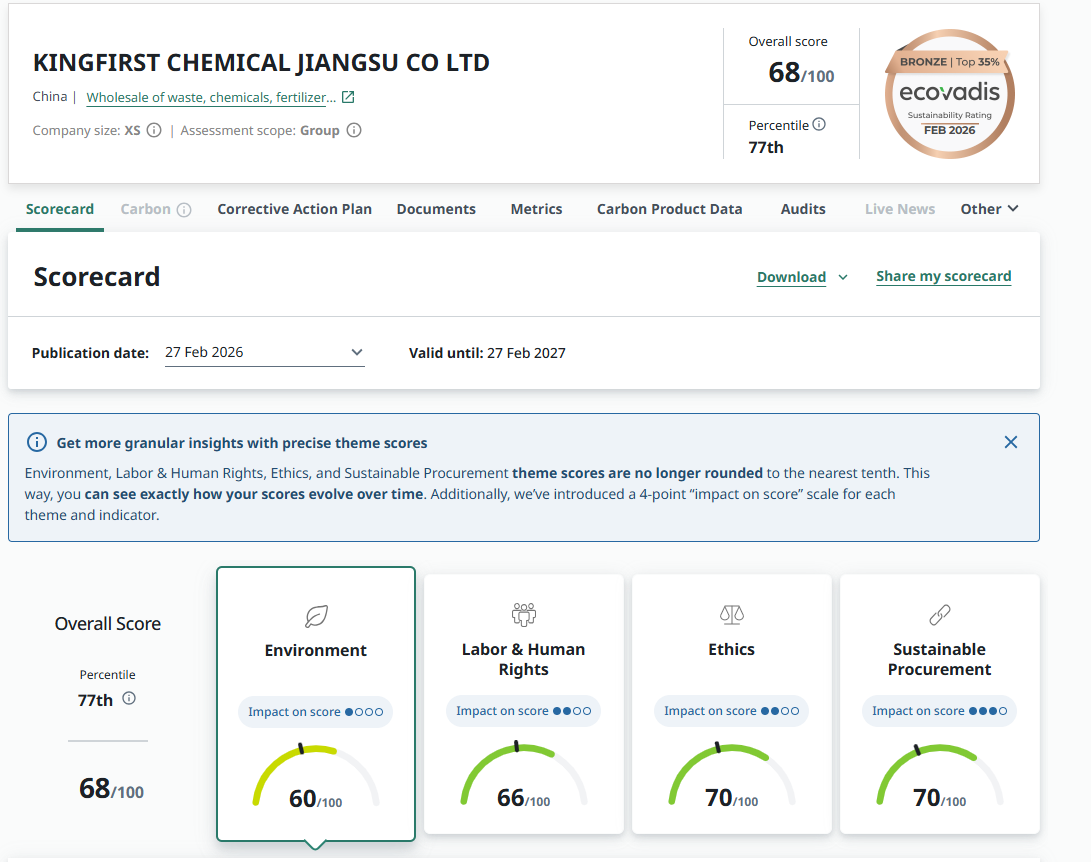Select the Labor & Human Rights card
This screenshot has width=1091, height=862.
click(x=524, y=703)
